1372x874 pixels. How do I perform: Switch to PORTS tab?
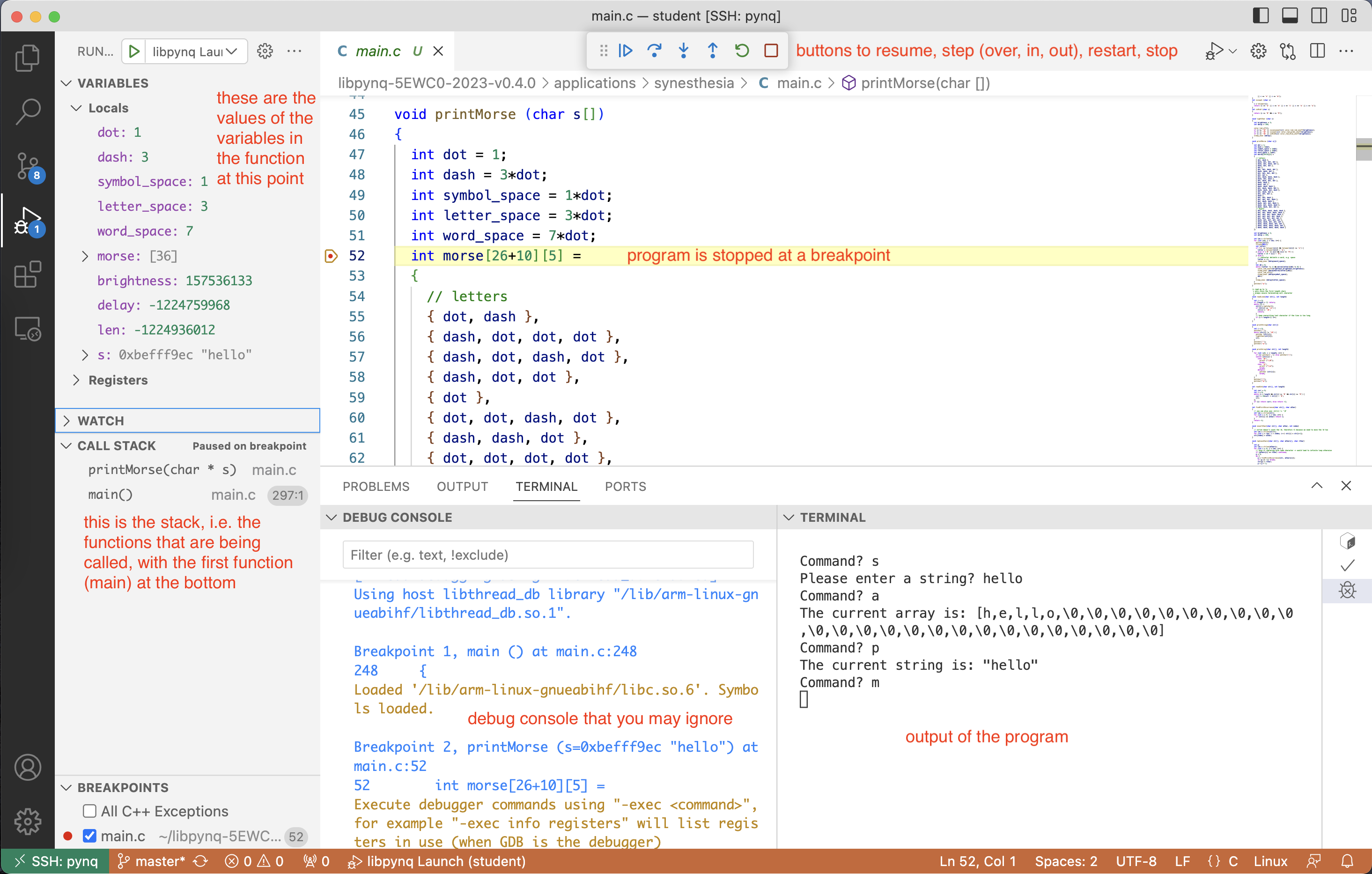click(x=626, y=487)
